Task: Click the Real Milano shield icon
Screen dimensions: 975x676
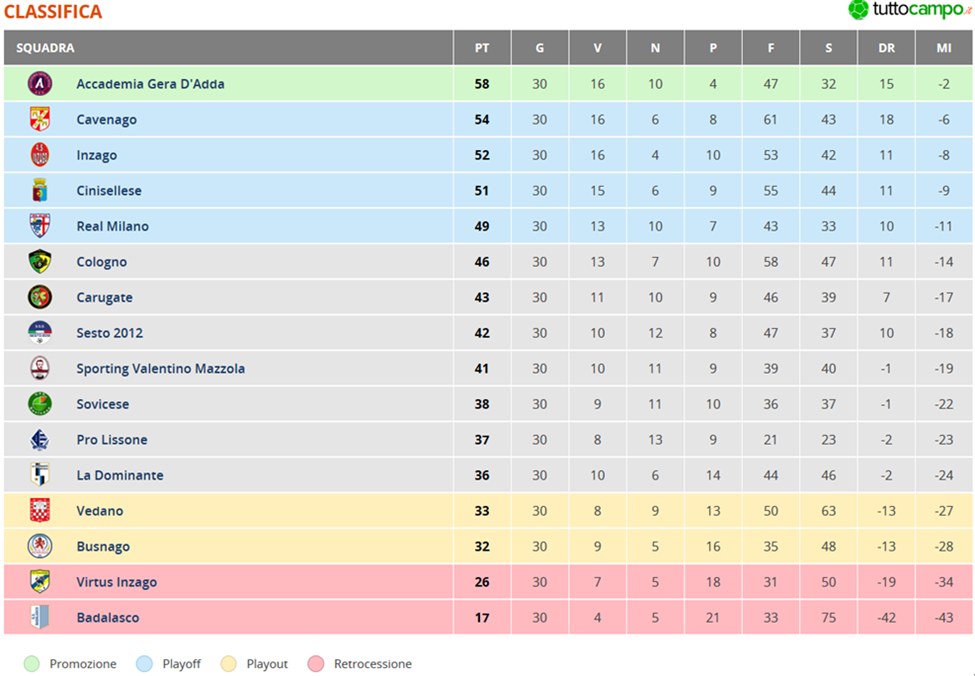Action: [40, 226]
